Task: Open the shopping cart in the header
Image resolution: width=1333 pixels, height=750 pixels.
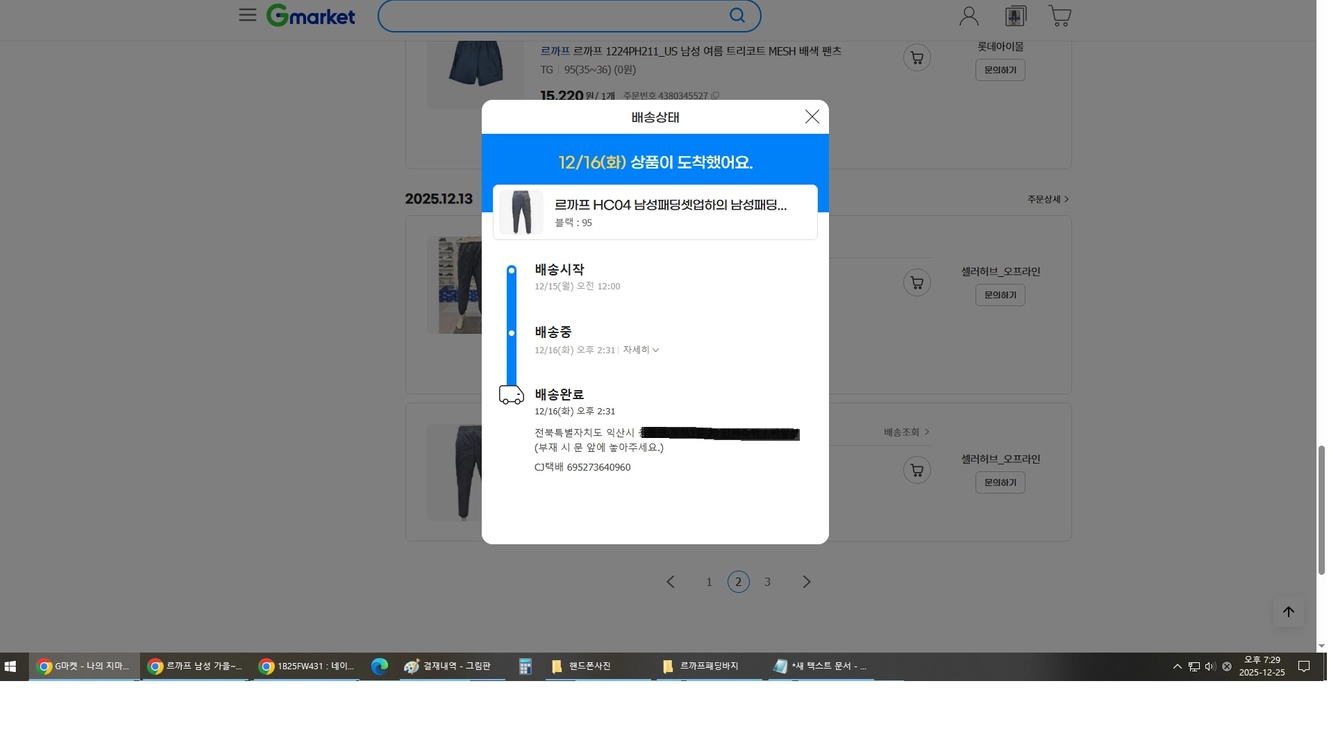Action: point(1060,16)
